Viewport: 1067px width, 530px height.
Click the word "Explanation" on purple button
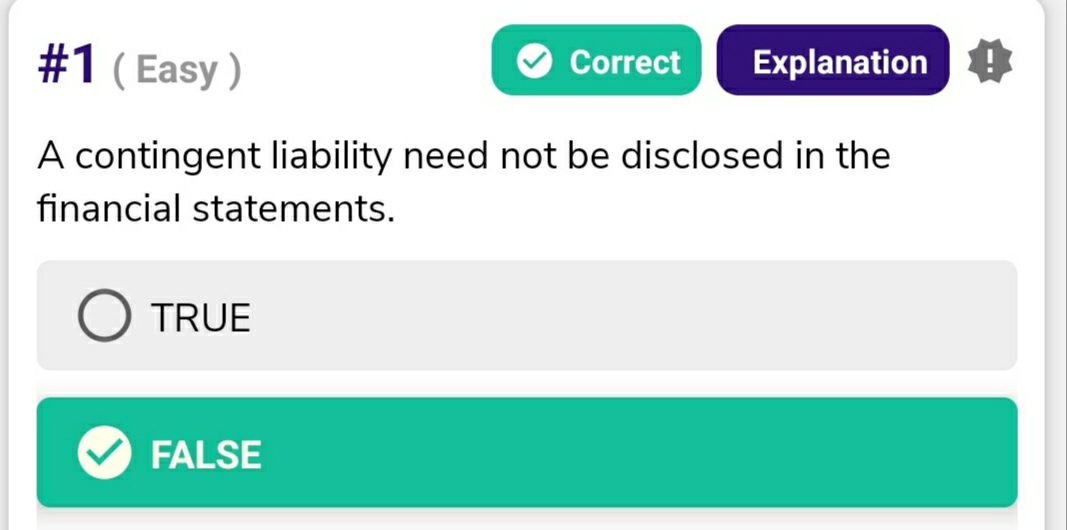click(x=840, y=62)
